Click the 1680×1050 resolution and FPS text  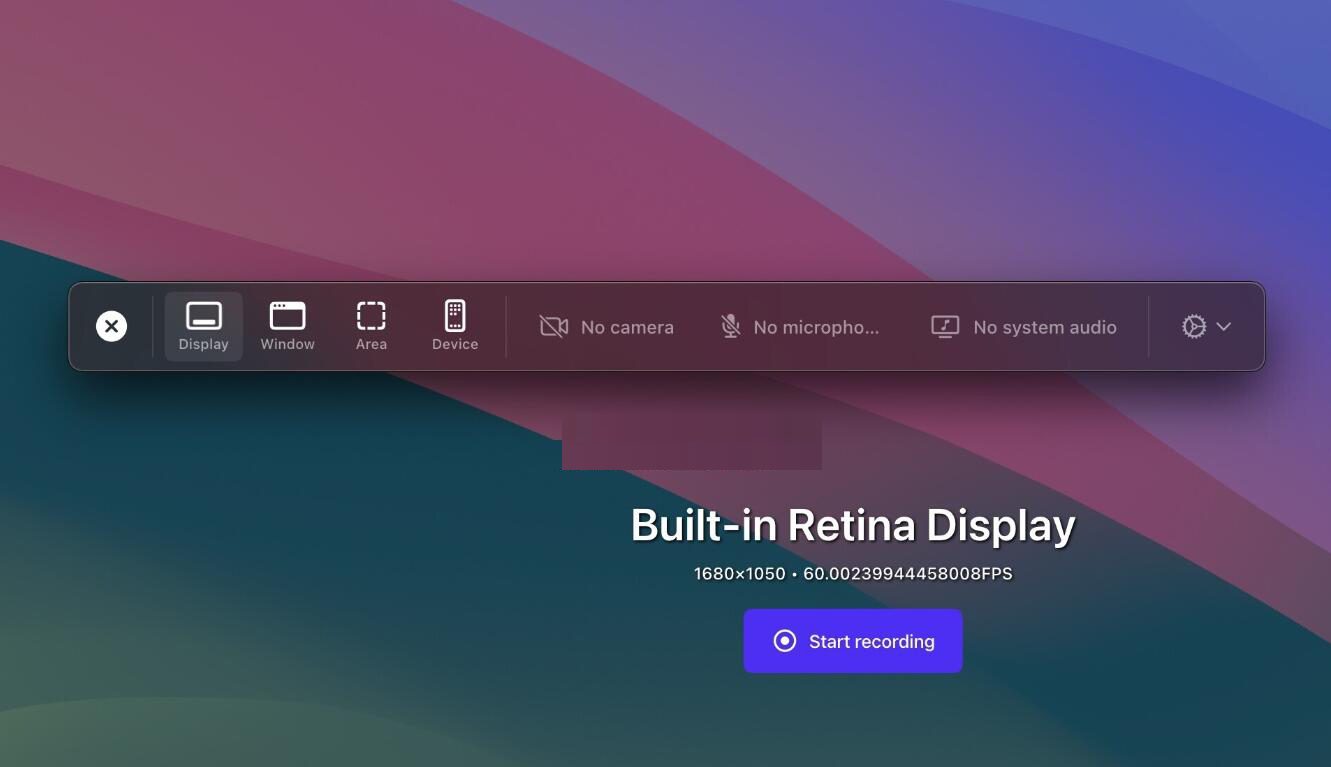click(853, 574)
